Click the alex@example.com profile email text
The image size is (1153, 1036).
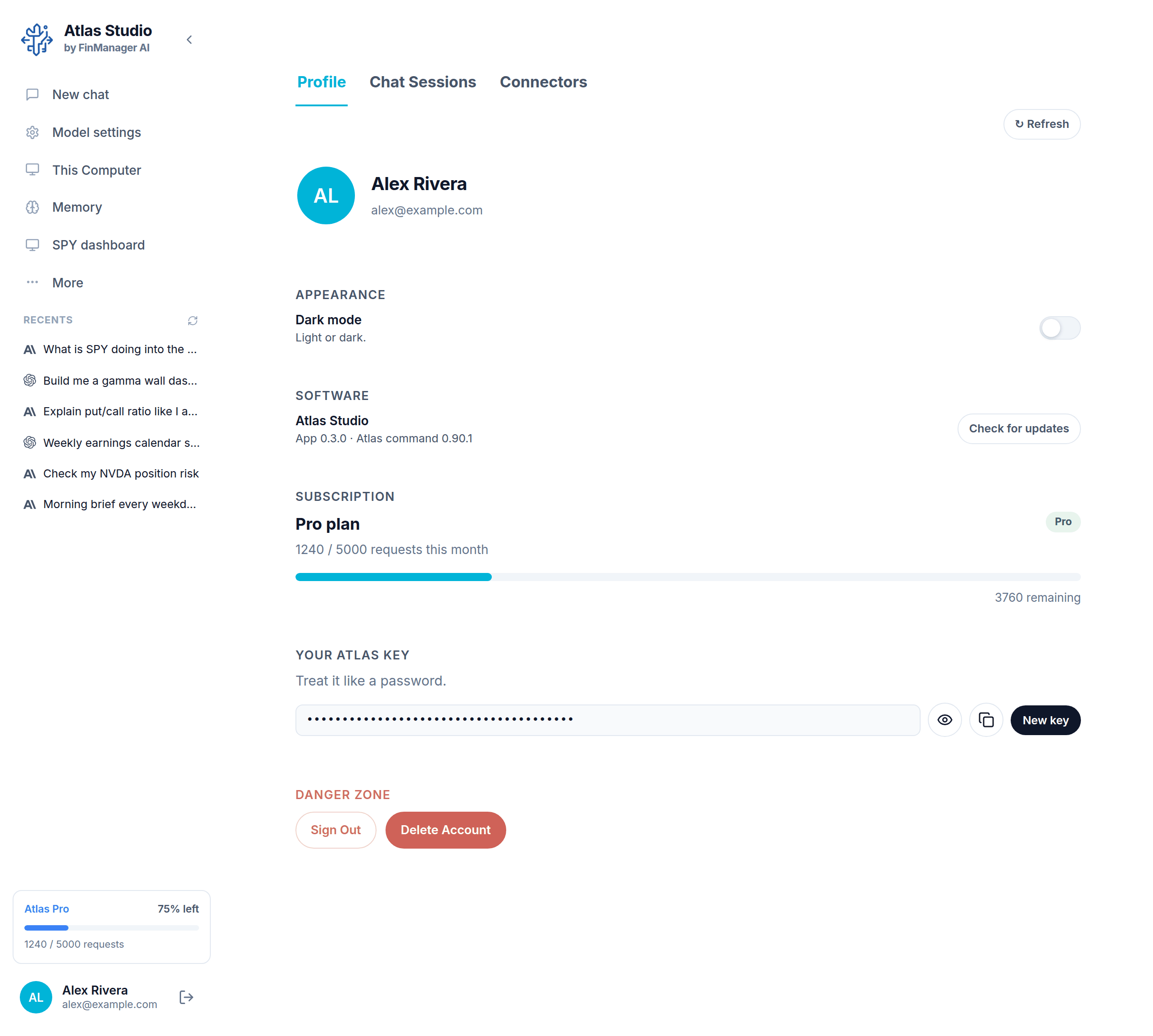427,210
